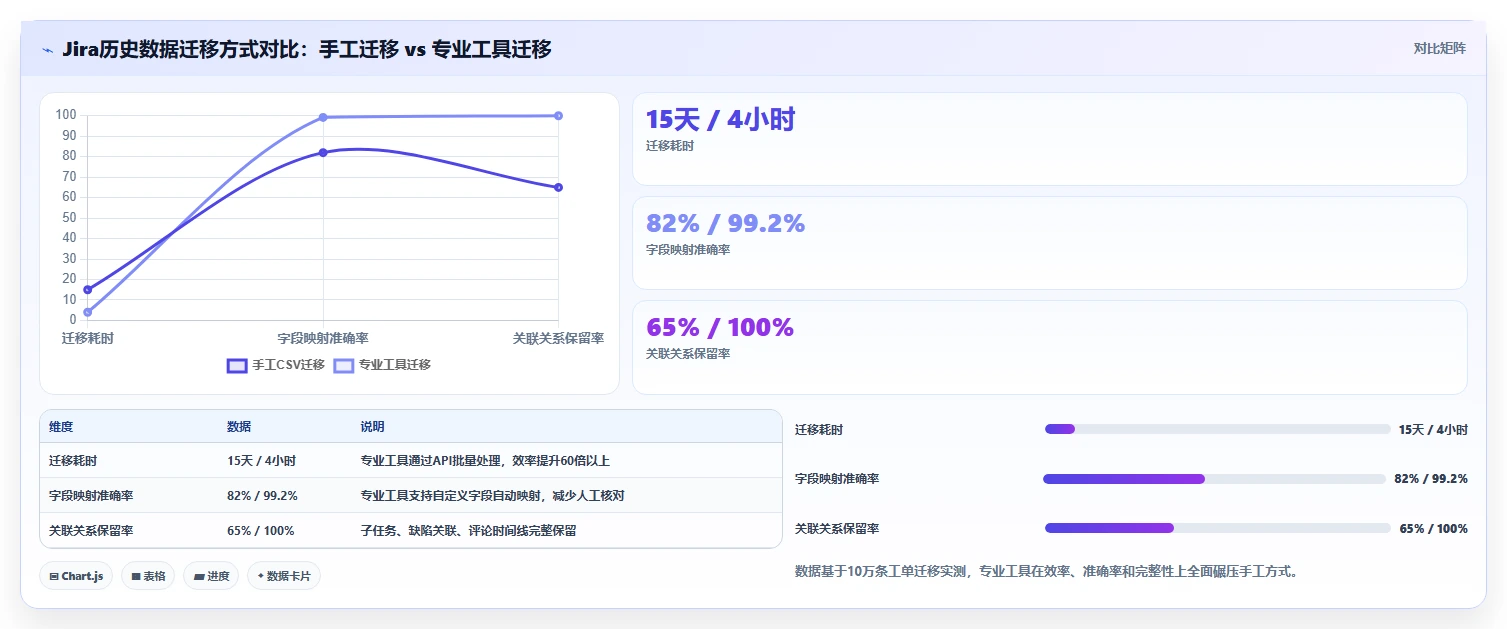Image resolution: width=1507 pixels, height=629 pixels.
Task: Click the 数据 column header
Action: (x=239, y=427)
